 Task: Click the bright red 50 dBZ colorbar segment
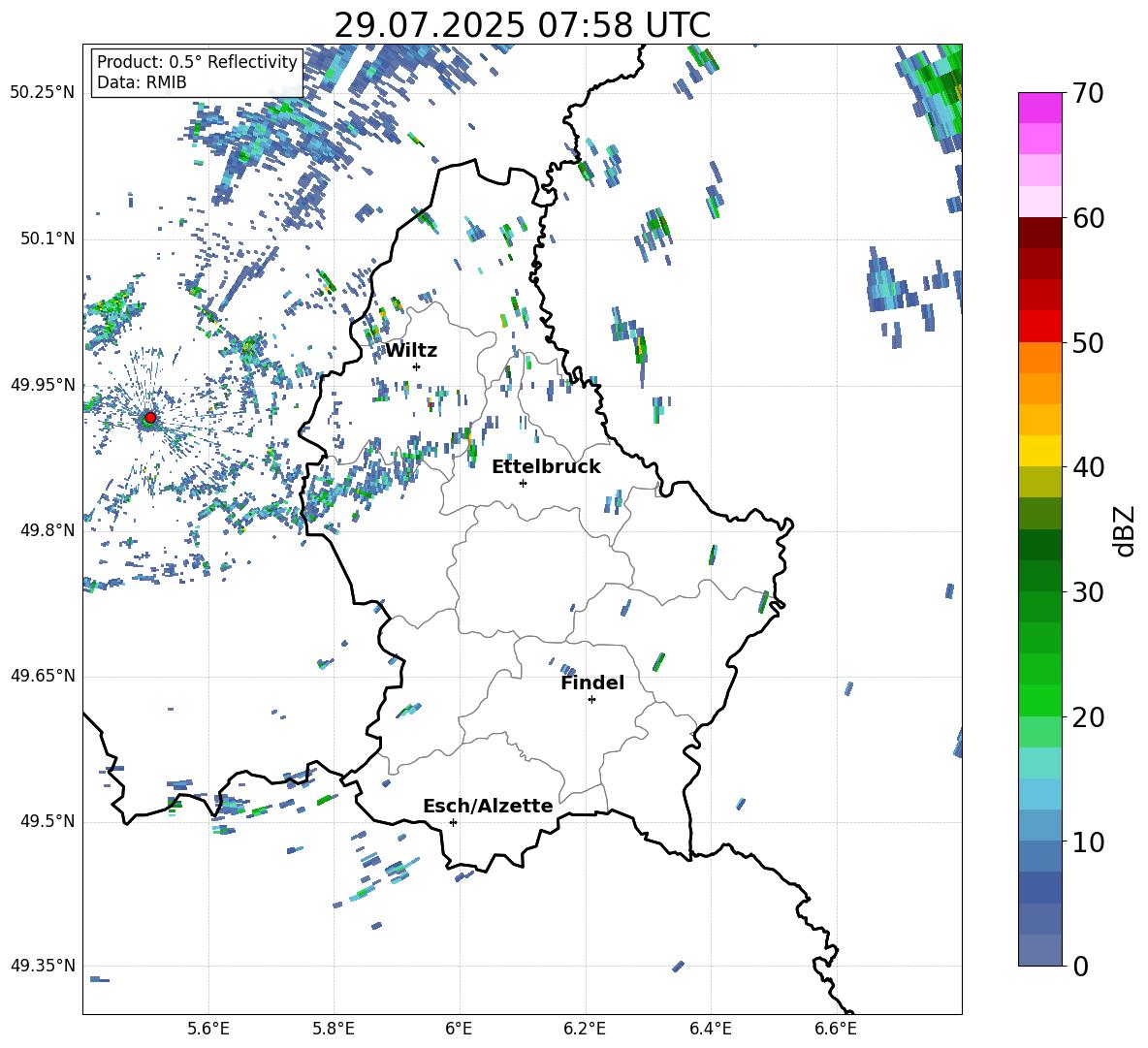[x=1039, y=327]
